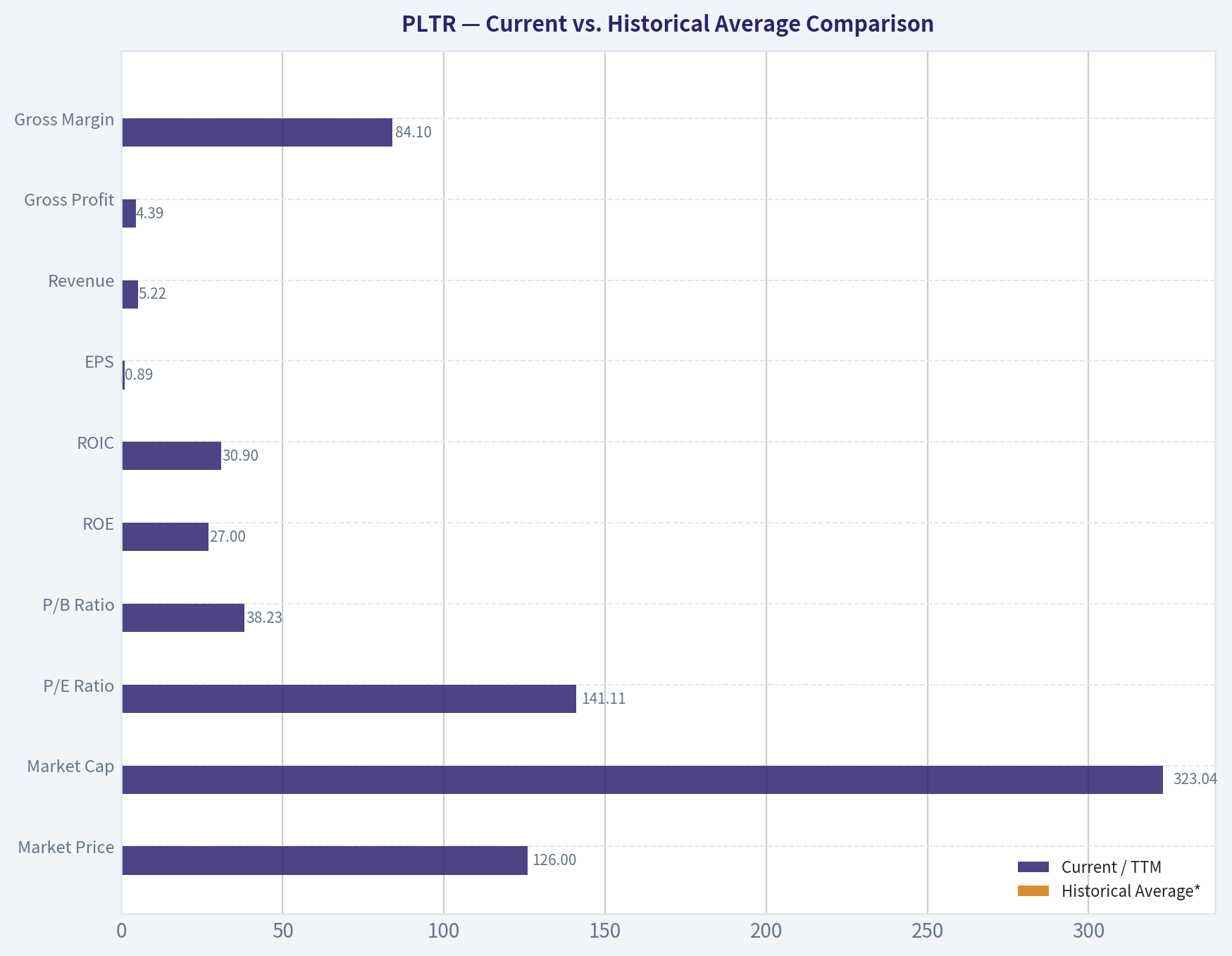Click the value label 141.11

[604, 699]
